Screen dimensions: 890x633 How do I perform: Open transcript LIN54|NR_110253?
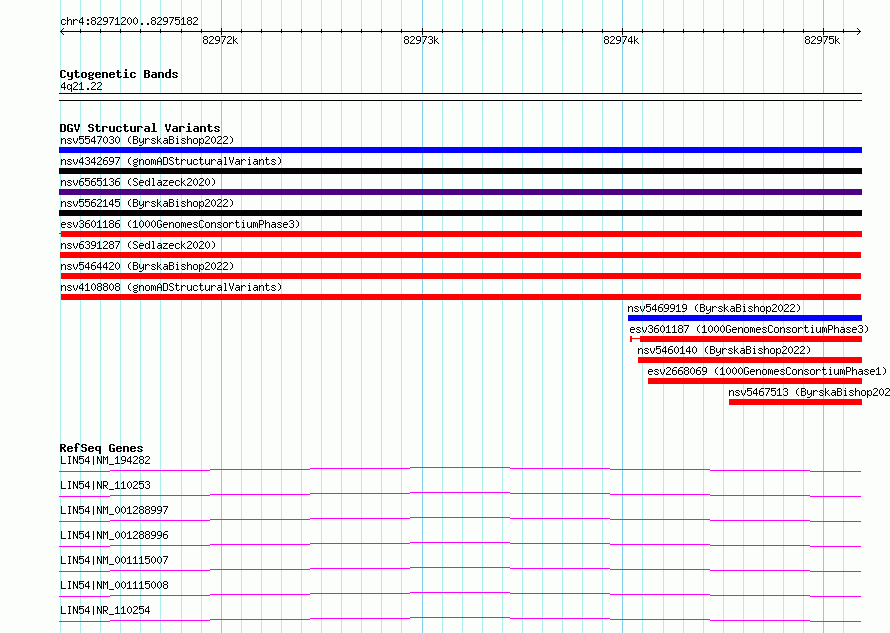pos(105,485)
